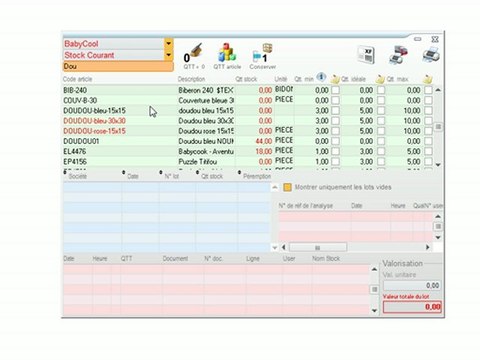The height and width of the screenshot is (360, 480).
Task: Select article DOUDOU-bleu-15x15
Action: [x=248, y=111]
